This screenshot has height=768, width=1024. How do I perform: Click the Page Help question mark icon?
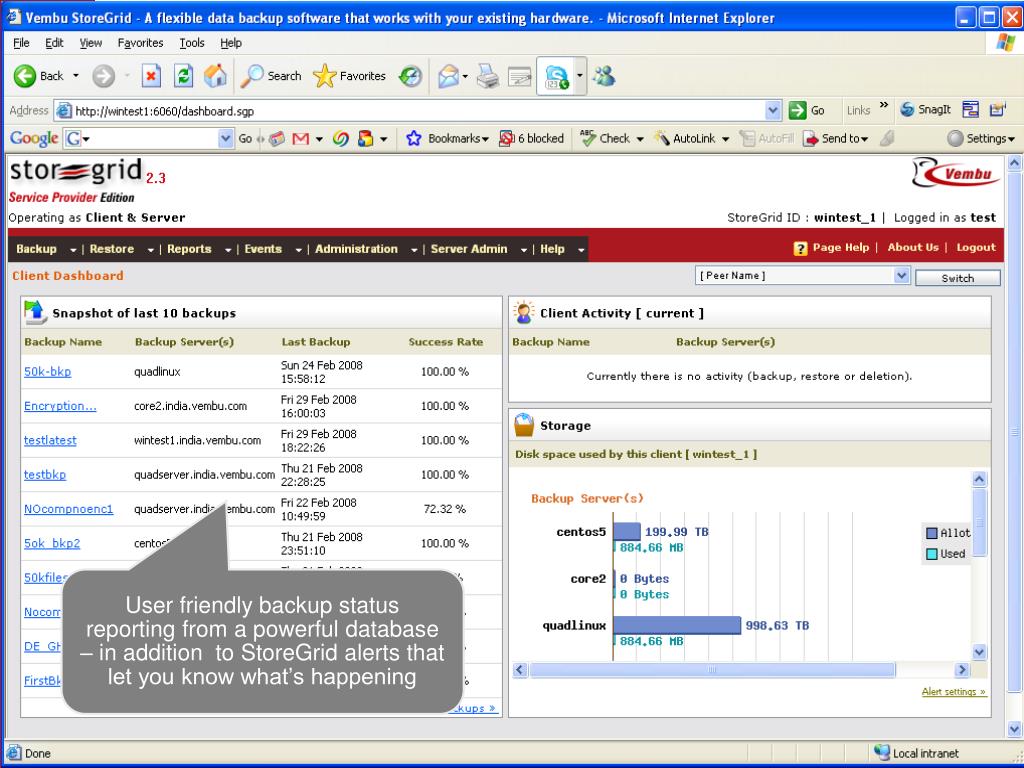coord(801,248)
